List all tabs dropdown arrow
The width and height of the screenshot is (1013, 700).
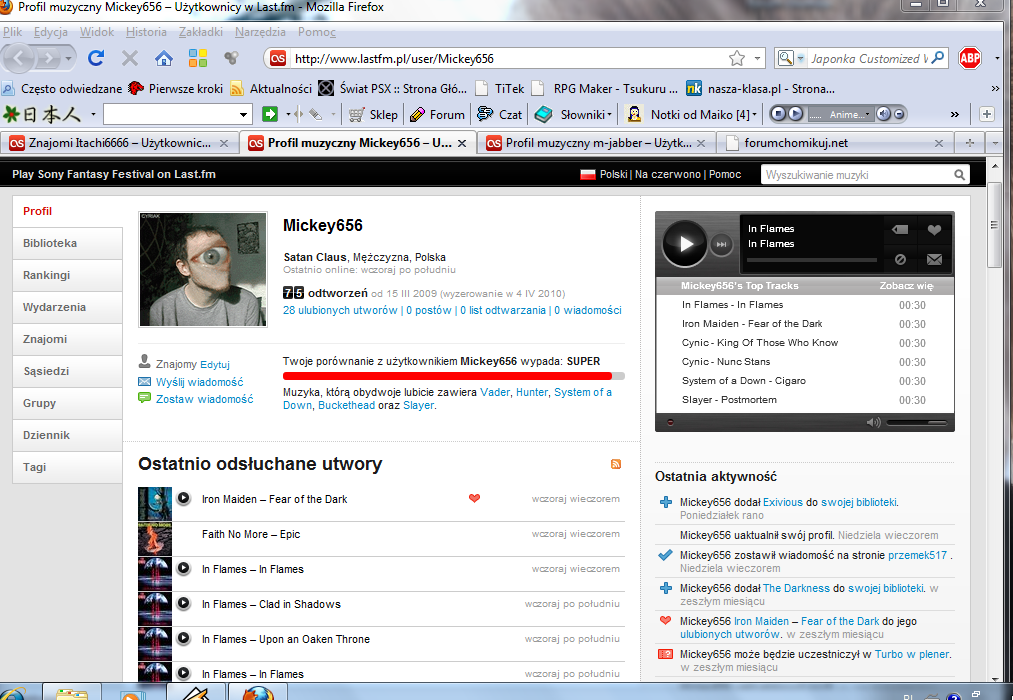tap(996, 143)
